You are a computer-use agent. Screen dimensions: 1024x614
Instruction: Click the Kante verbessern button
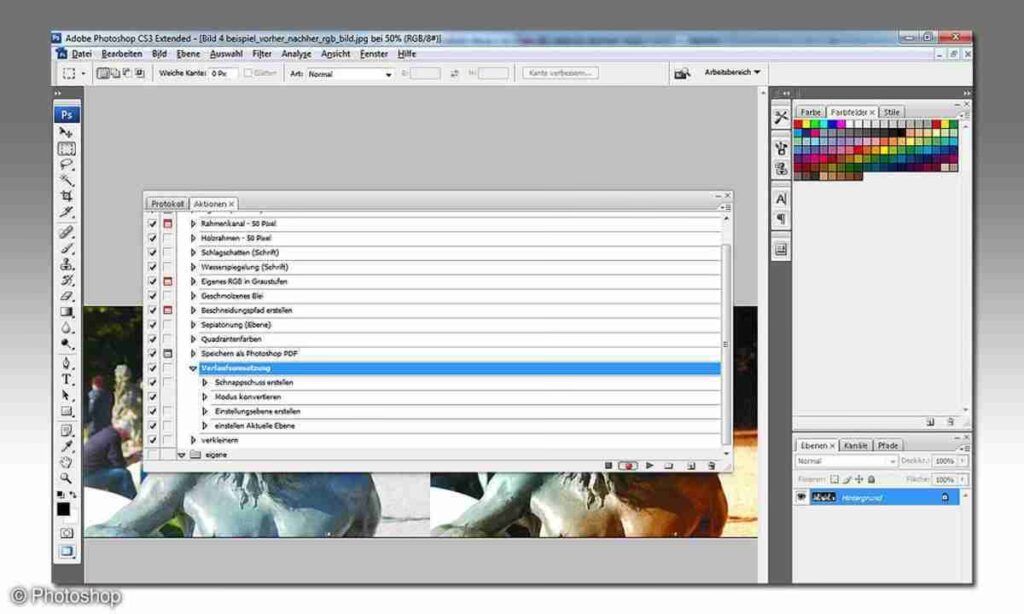[561, 73]
